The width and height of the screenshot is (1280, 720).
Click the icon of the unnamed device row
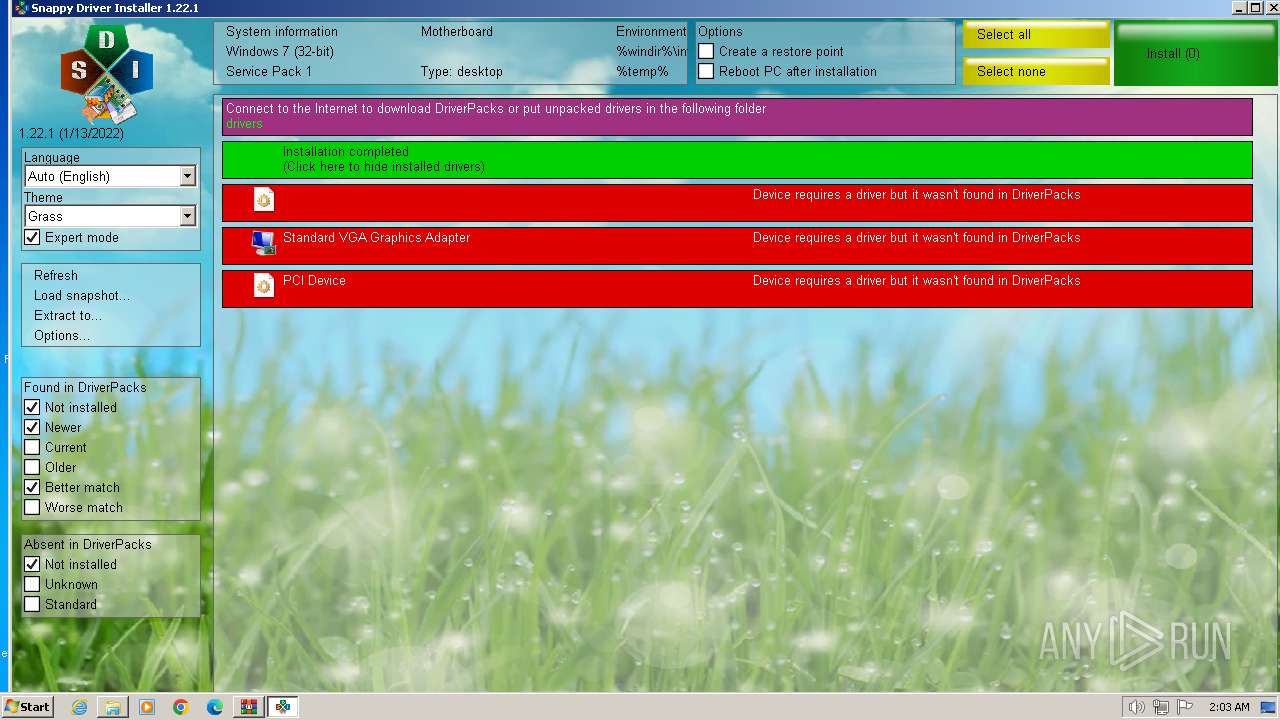(x=263, y=200)
